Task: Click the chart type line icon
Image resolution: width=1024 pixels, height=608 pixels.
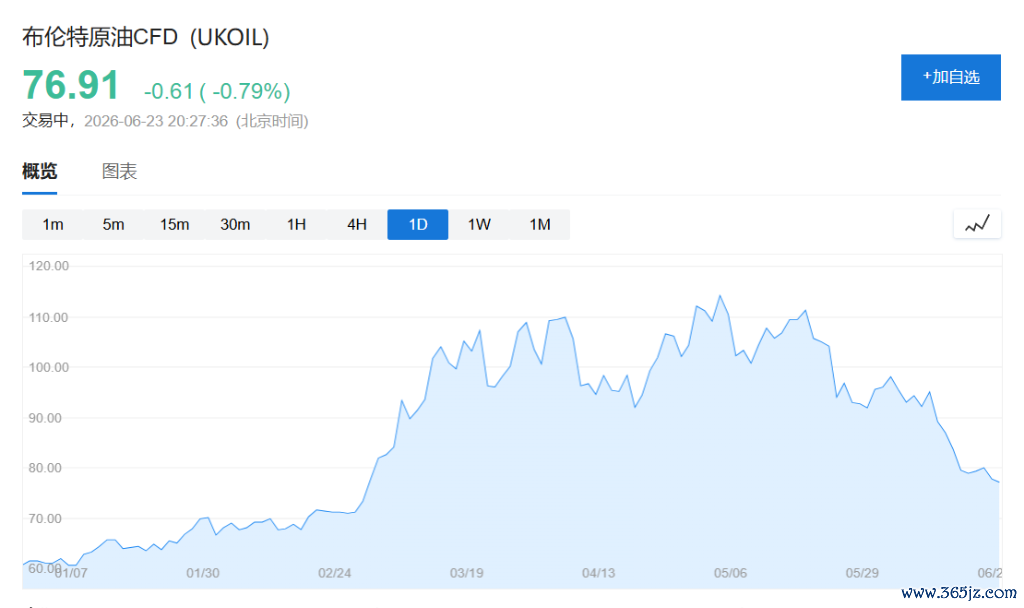Action: point(977,224)
